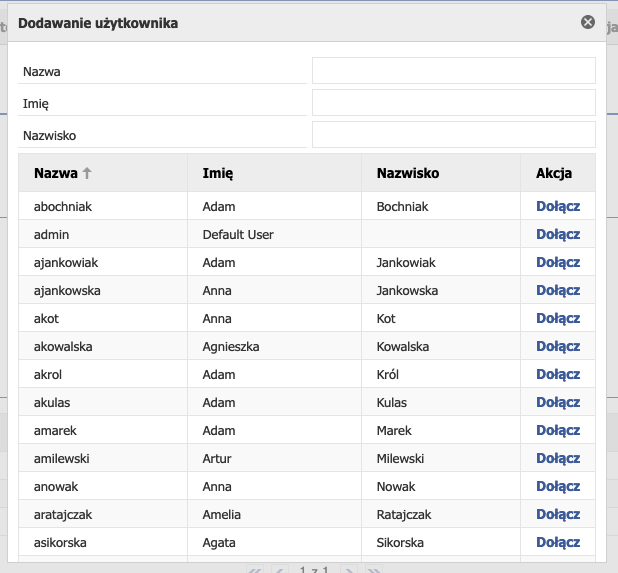Viewport: 618px width, 573px height.
Task: Select the ajankowiak username cell
Action: point(103,262)
